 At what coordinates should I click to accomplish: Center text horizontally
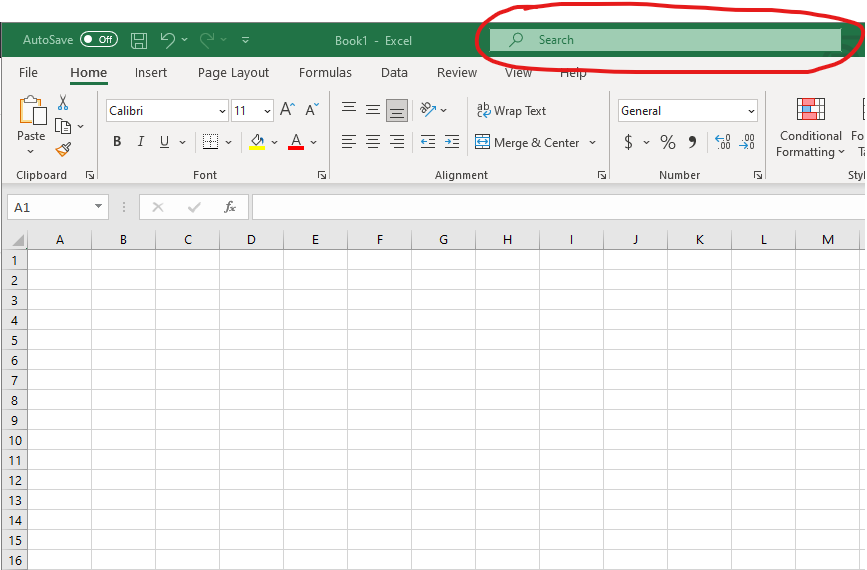373,142
